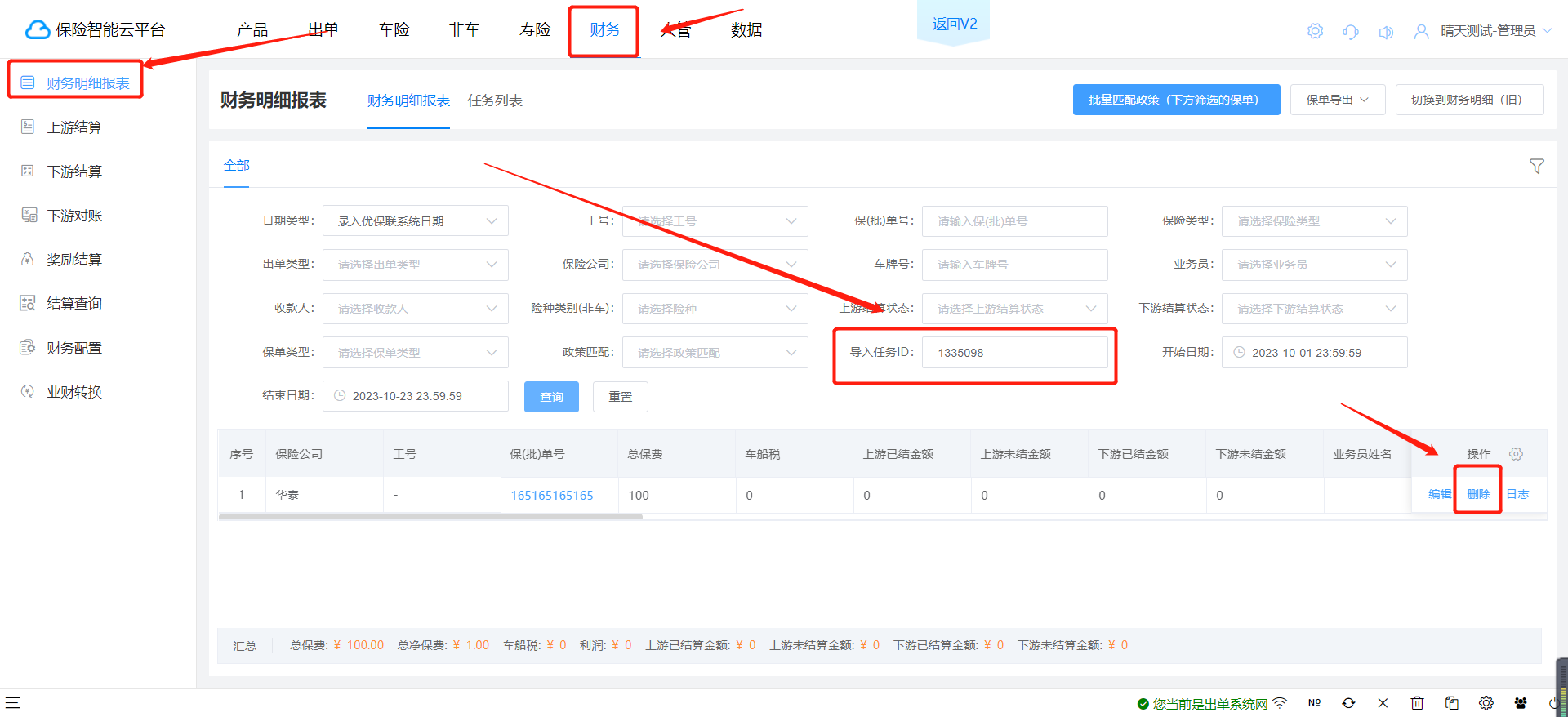Open the 政策匹配 dropdown
The width and height of the screenshot is (1568, 717).
(715, 352)
